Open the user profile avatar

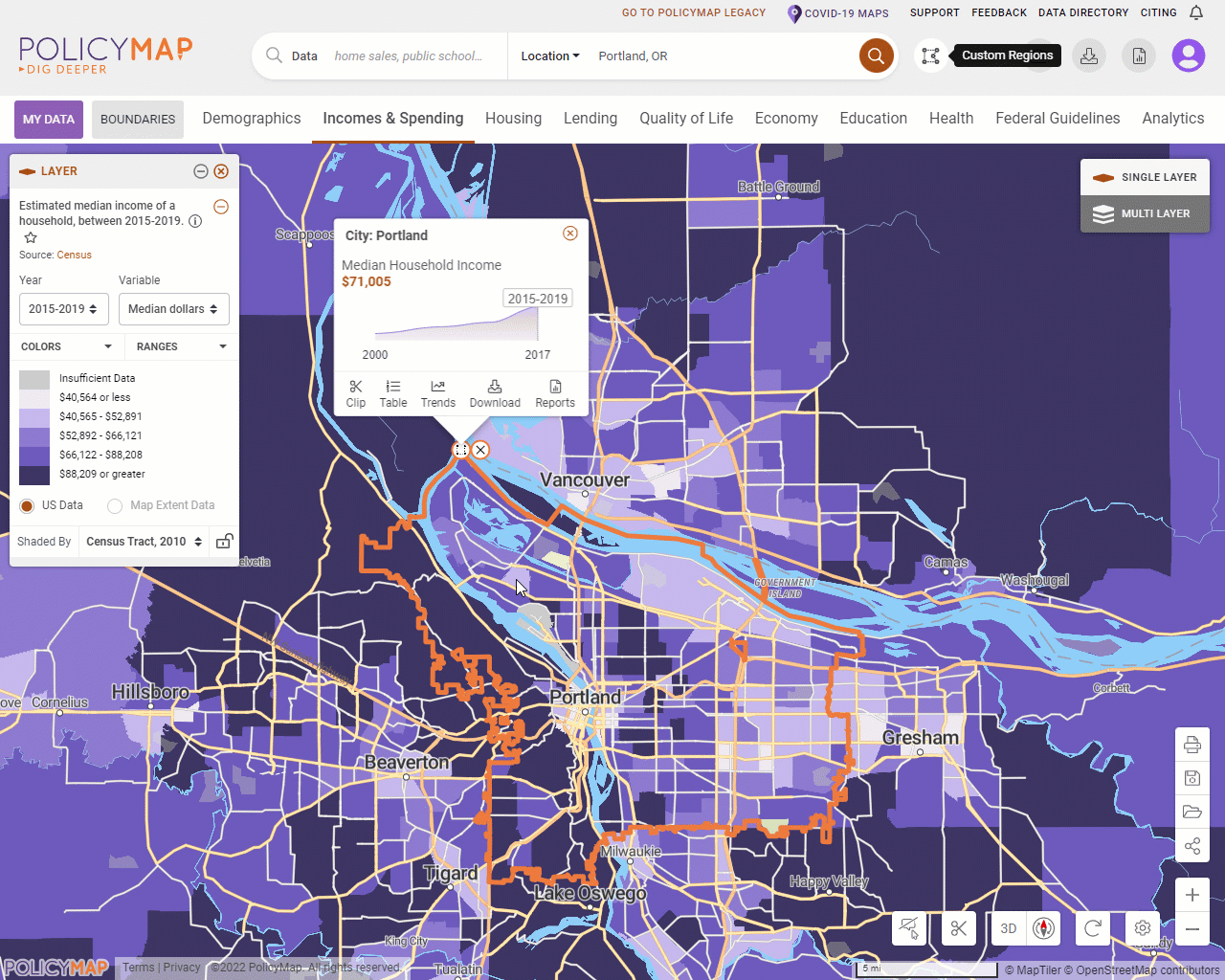(x=1189, y=56)
